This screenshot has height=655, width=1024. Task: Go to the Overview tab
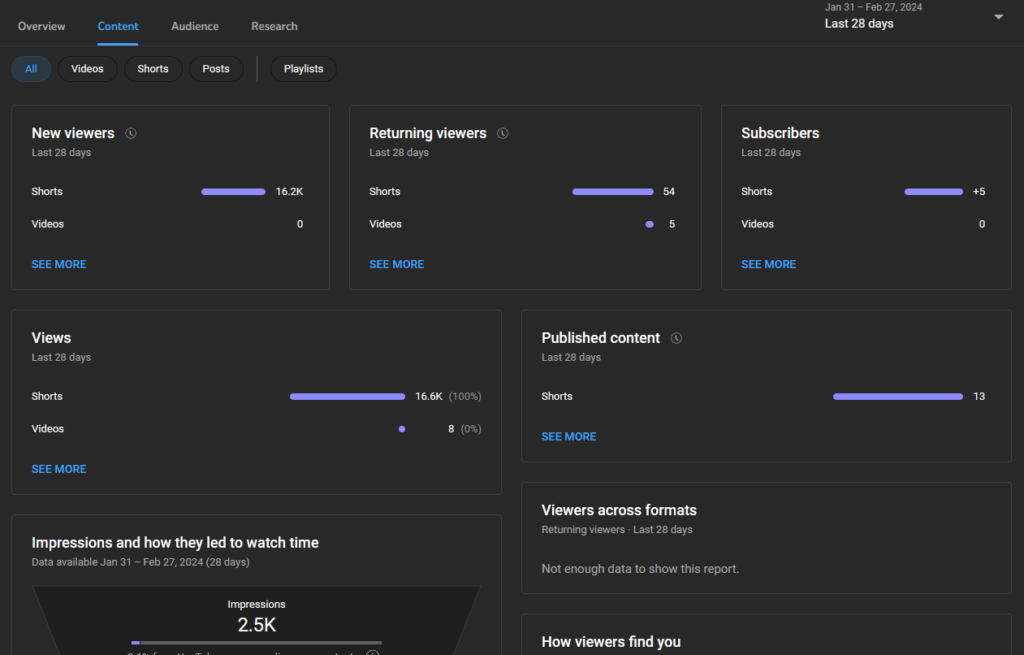click(x=42, y=26)
